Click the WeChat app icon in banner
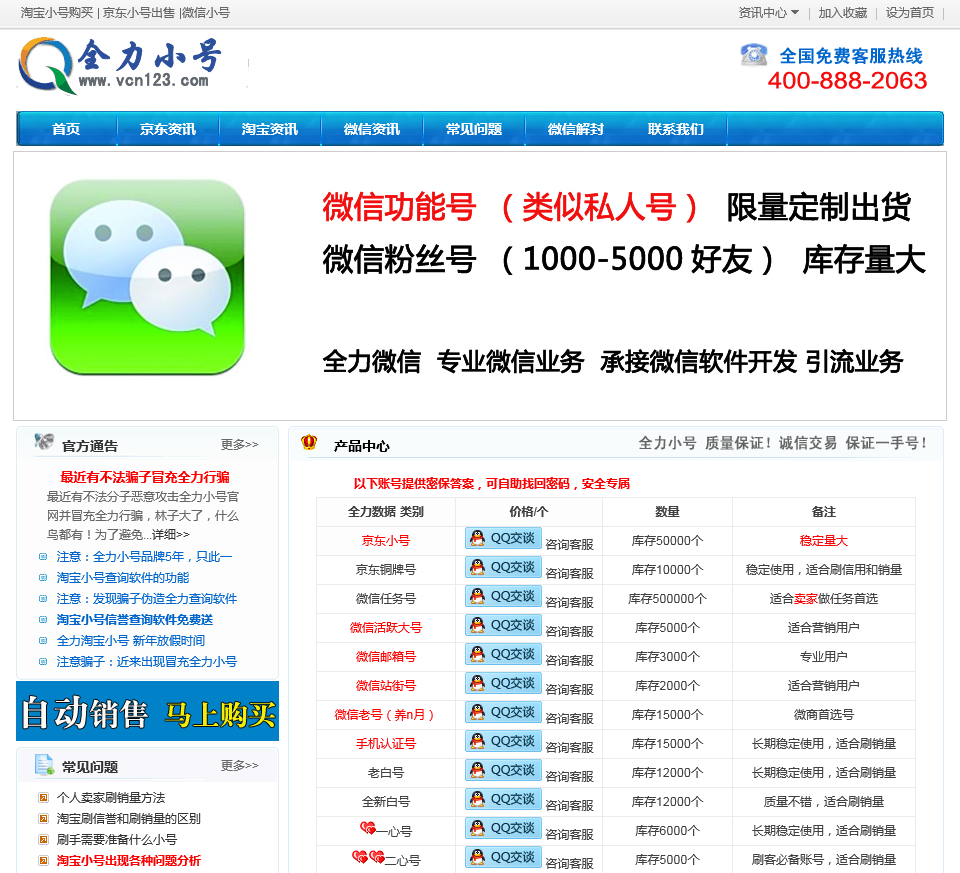The width and height of the screenshot is (960, 873). (147, 277)
